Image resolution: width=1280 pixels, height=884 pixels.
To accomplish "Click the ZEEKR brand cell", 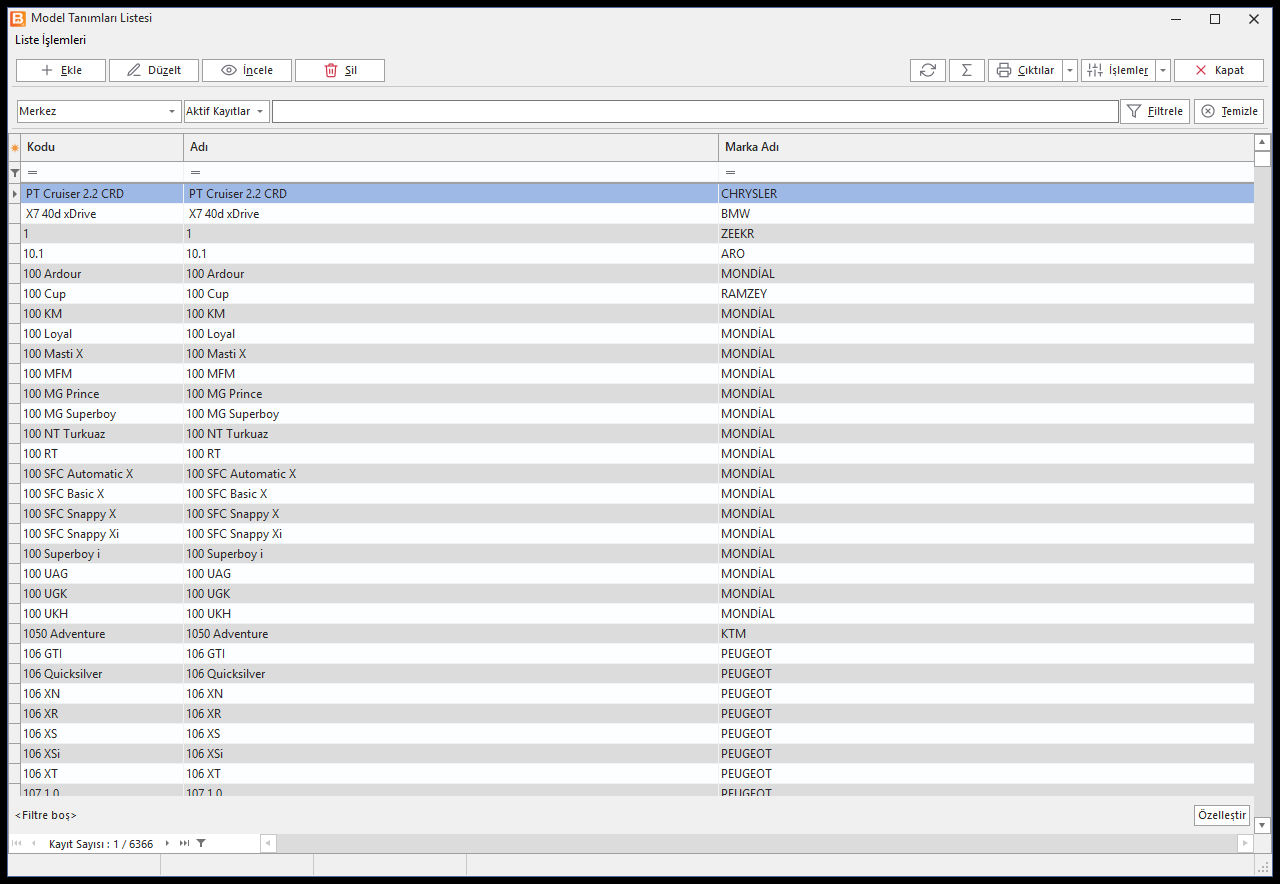I will (986, 234).
